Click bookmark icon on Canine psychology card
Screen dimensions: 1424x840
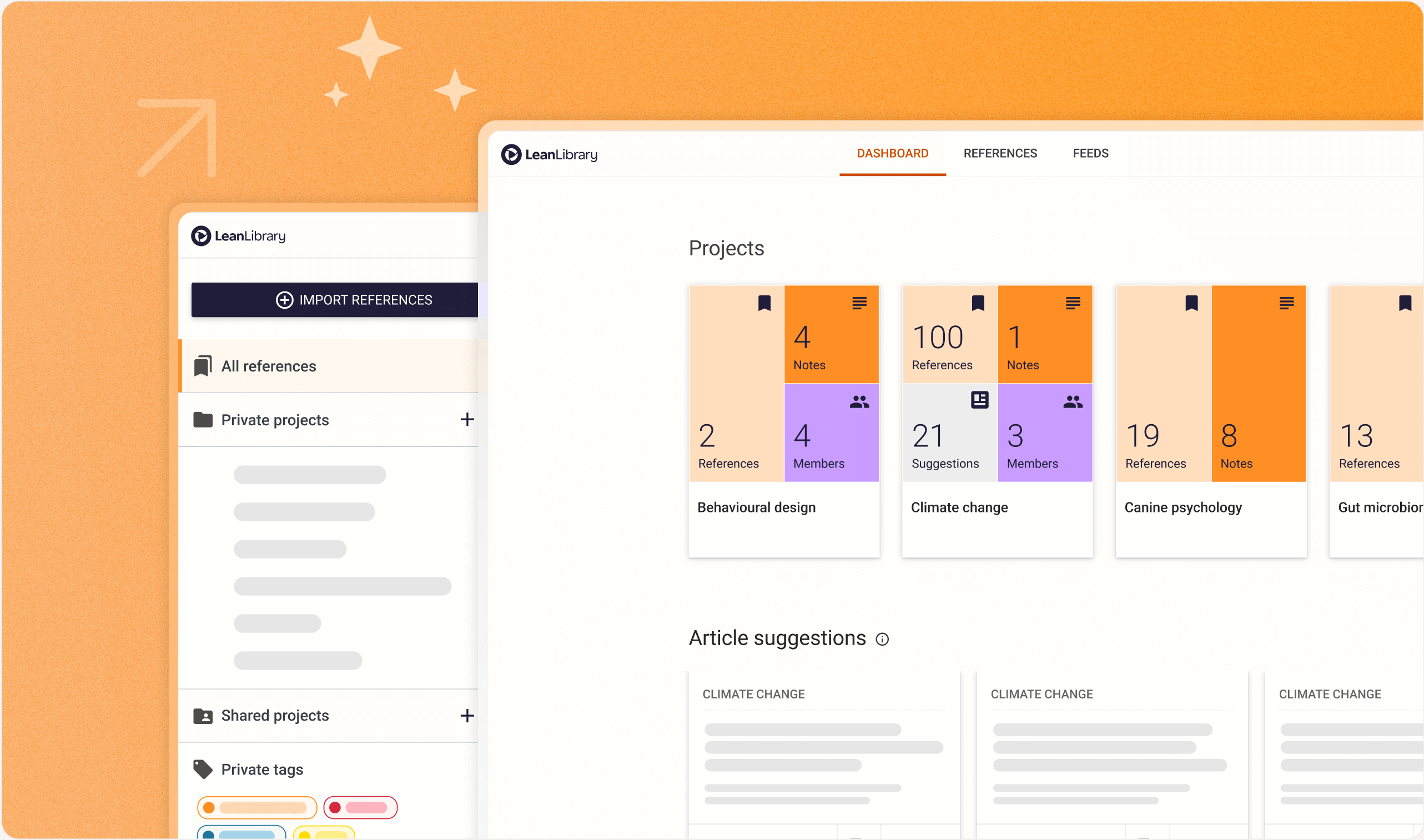coord(1191,303)
